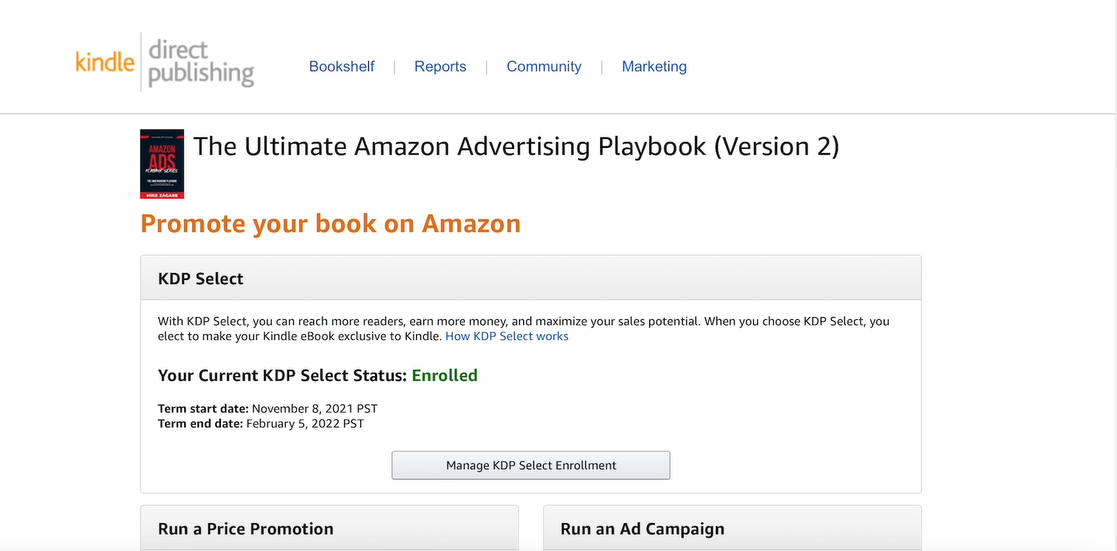Click the Manage KDP Select Enrollment button
The image size is (1117, 551).
tap(531, 465)
